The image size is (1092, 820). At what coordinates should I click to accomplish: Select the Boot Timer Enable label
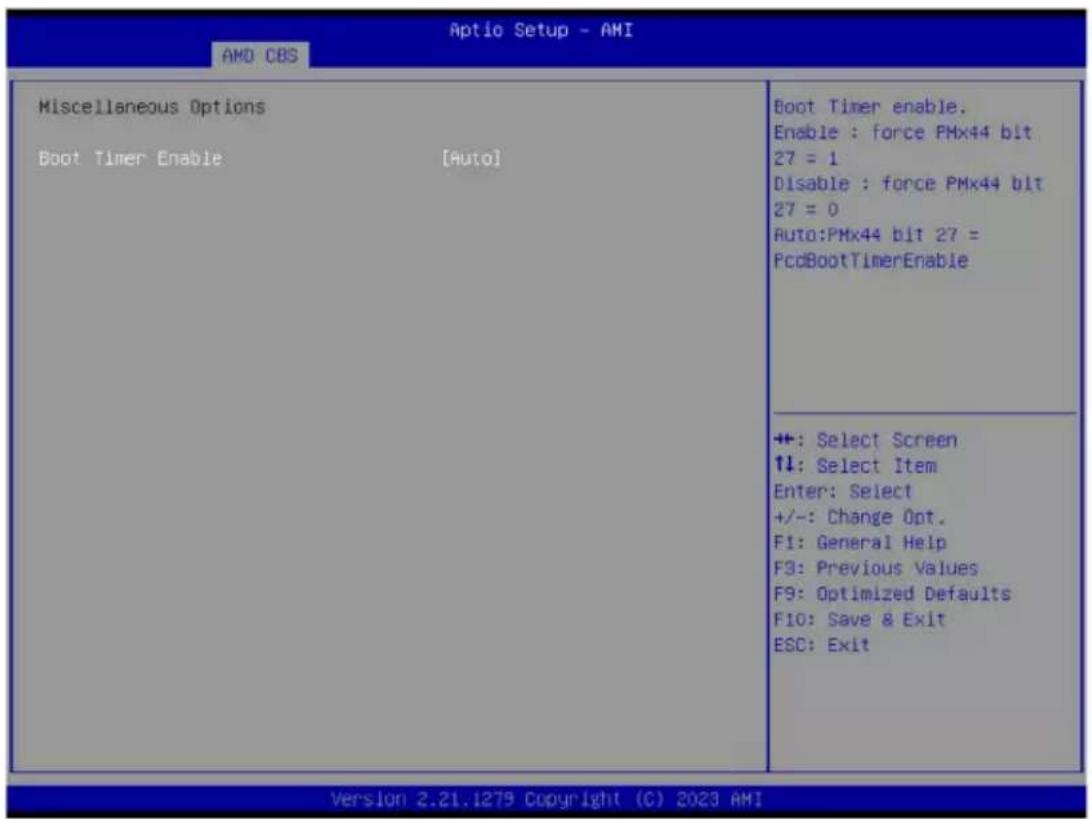pos(130,158)
